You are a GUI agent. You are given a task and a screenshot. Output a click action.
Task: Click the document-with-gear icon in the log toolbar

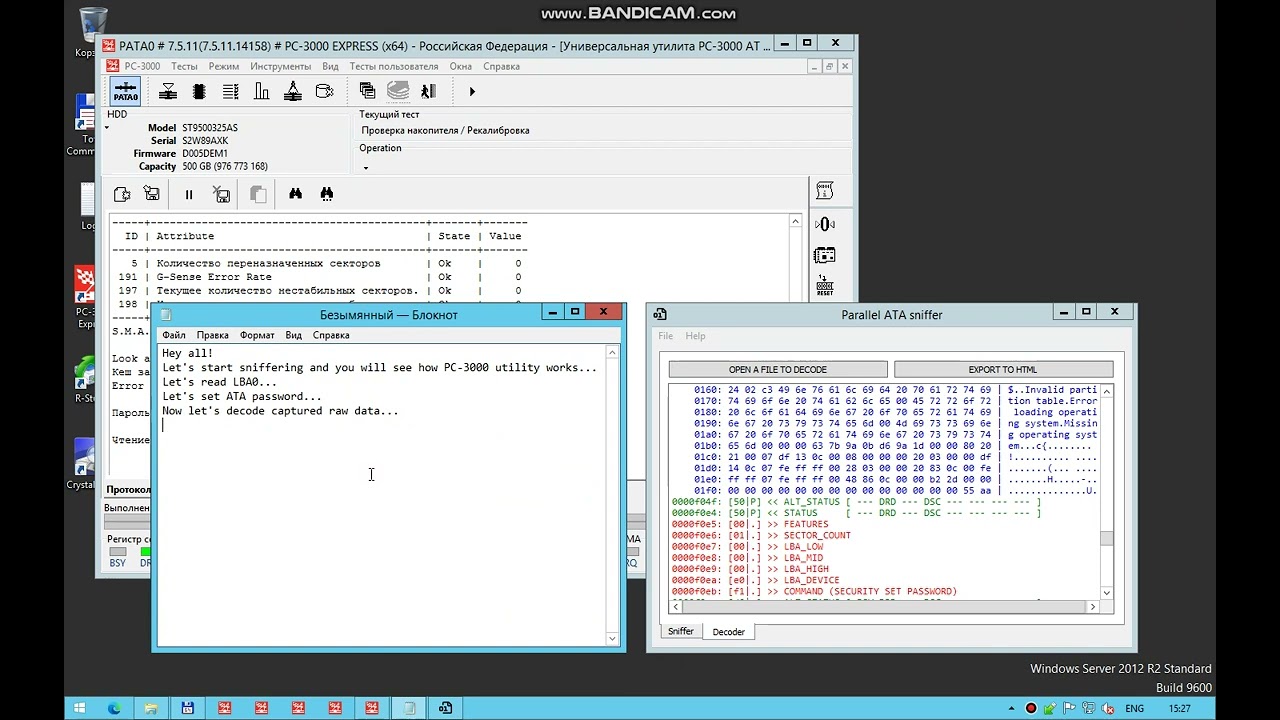(x=122, y=194)
